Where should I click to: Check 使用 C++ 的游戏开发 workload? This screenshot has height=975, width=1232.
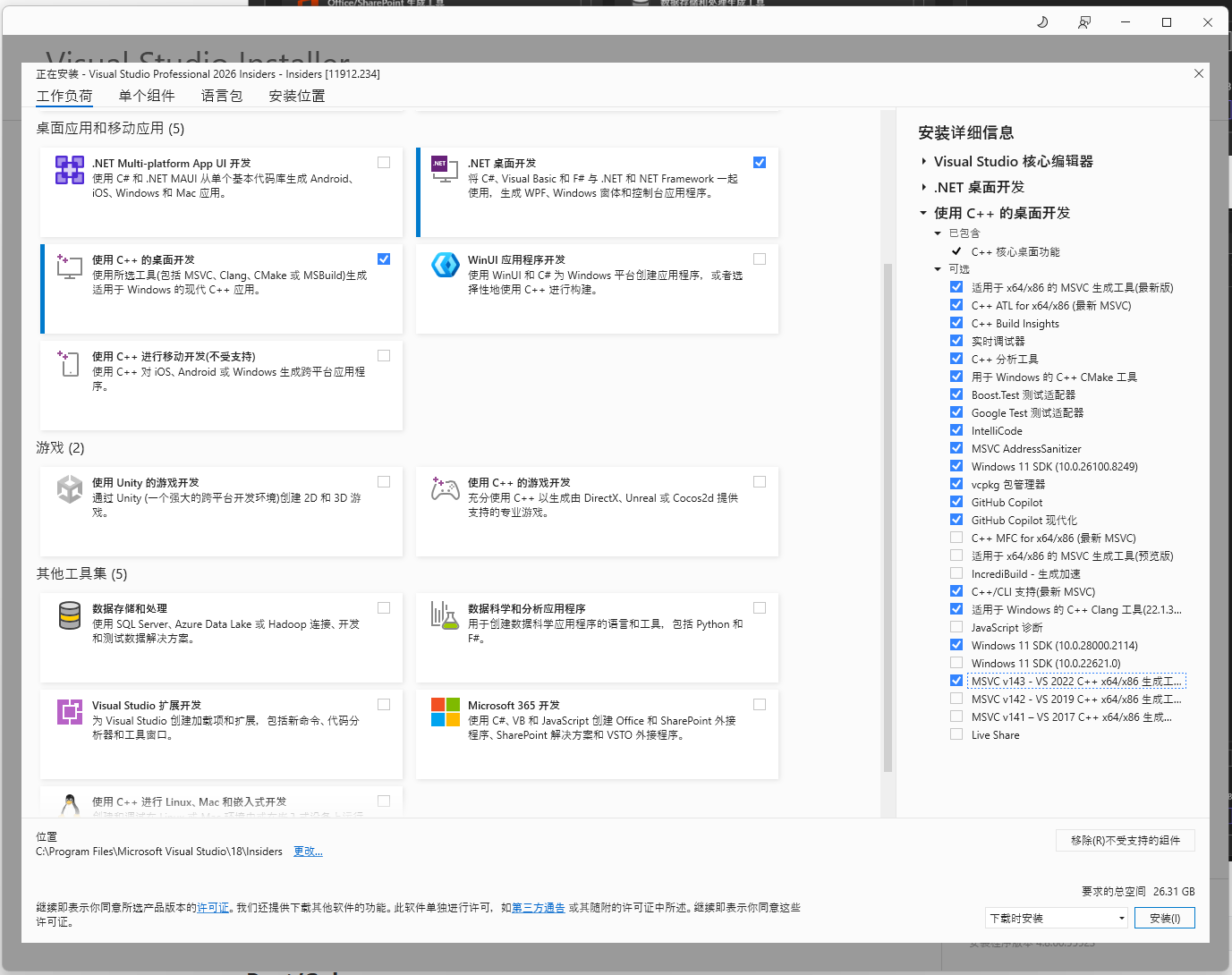pos(760,482)
